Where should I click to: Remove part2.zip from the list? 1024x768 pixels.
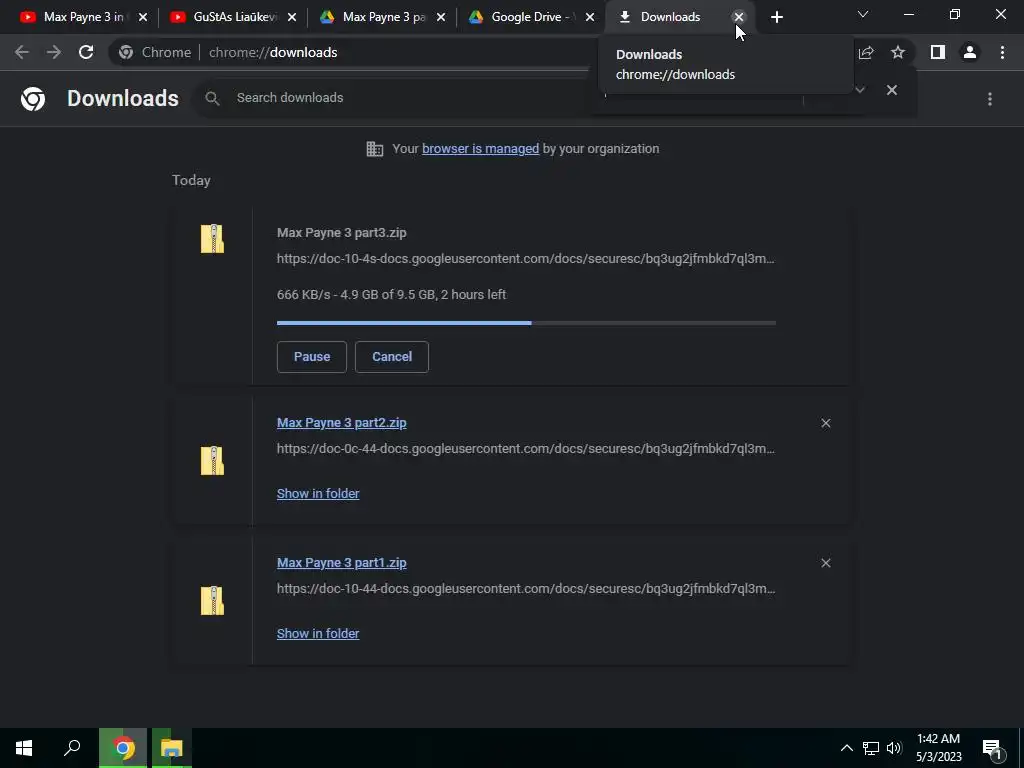tap(826, 423)
